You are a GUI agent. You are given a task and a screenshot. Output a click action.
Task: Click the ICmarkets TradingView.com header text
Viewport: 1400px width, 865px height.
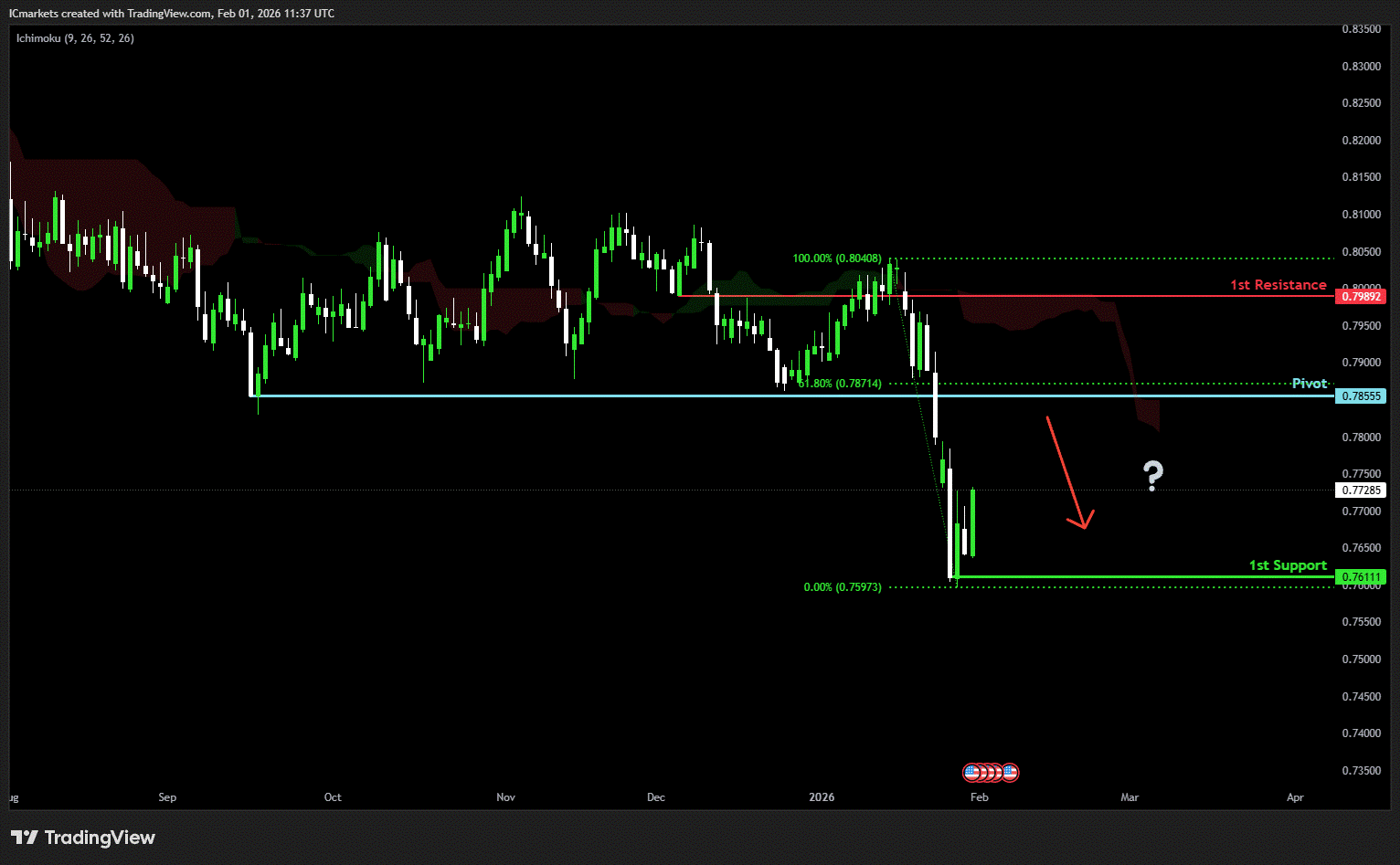coord(172,14)
